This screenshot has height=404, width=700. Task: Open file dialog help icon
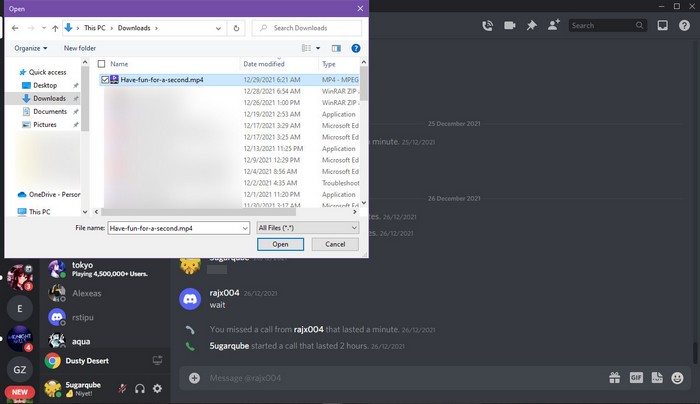[356, 48]
